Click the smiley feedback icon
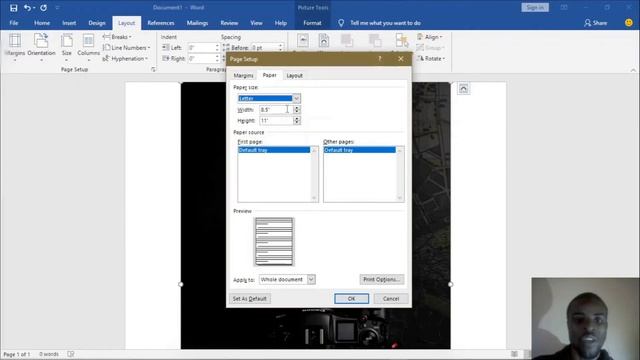The height and width of the screenshot is (360, 640). [629, 23]
